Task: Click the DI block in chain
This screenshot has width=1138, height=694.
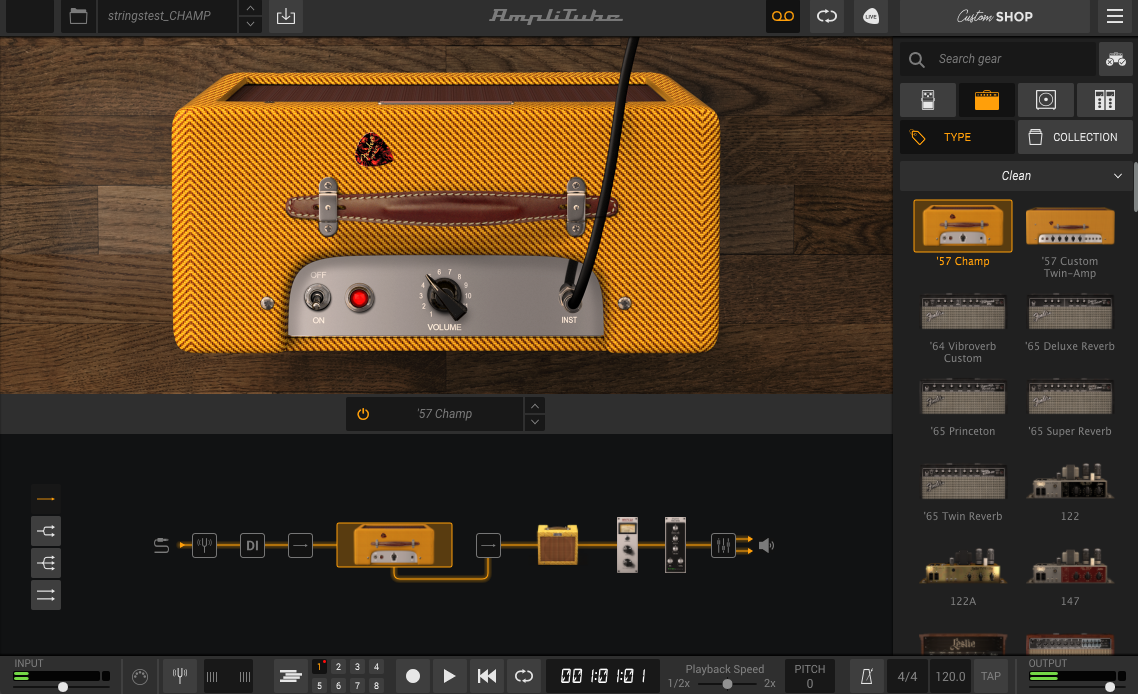Action: tap(253, 545)
